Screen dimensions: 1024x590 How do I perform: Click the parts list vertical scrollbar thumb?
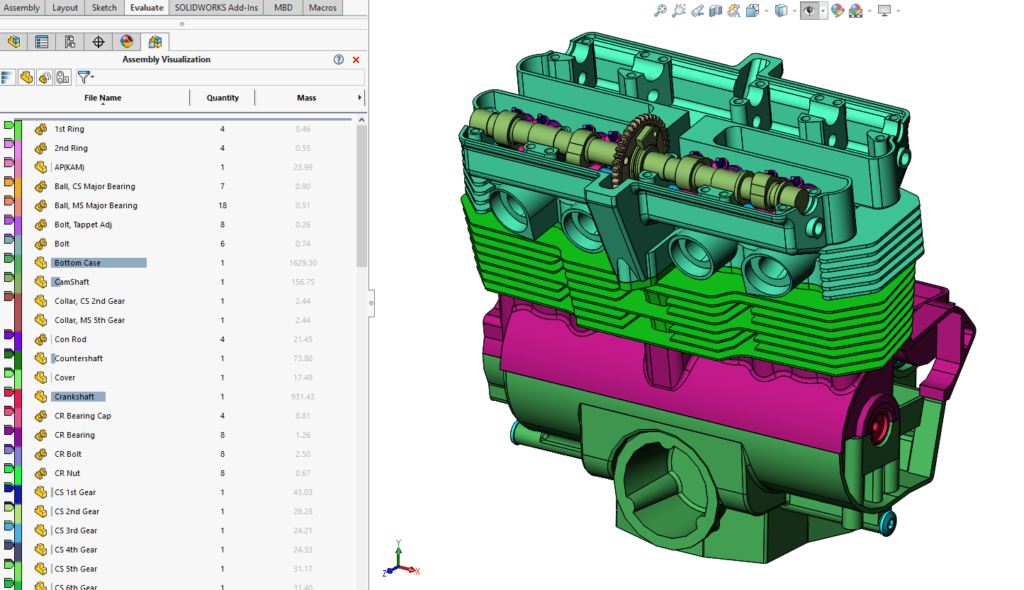click(x=361, y=196)
